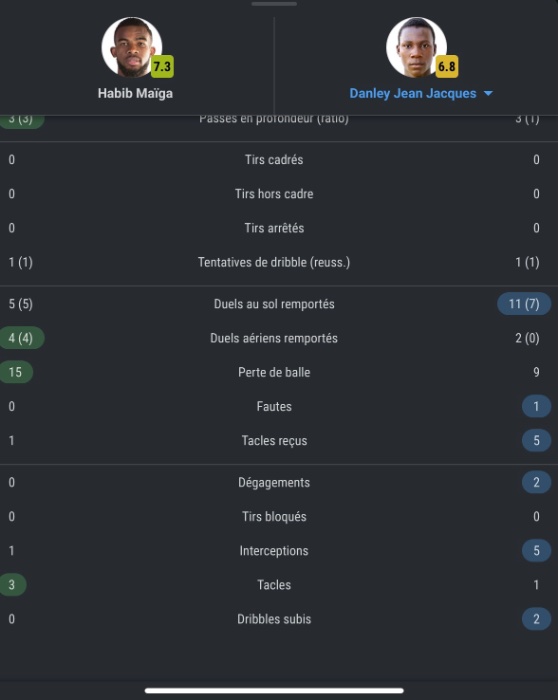Open Habib Maïga's player photo
Image resolution: width=558 pixels, height=700 pixels.
[132, 47]
